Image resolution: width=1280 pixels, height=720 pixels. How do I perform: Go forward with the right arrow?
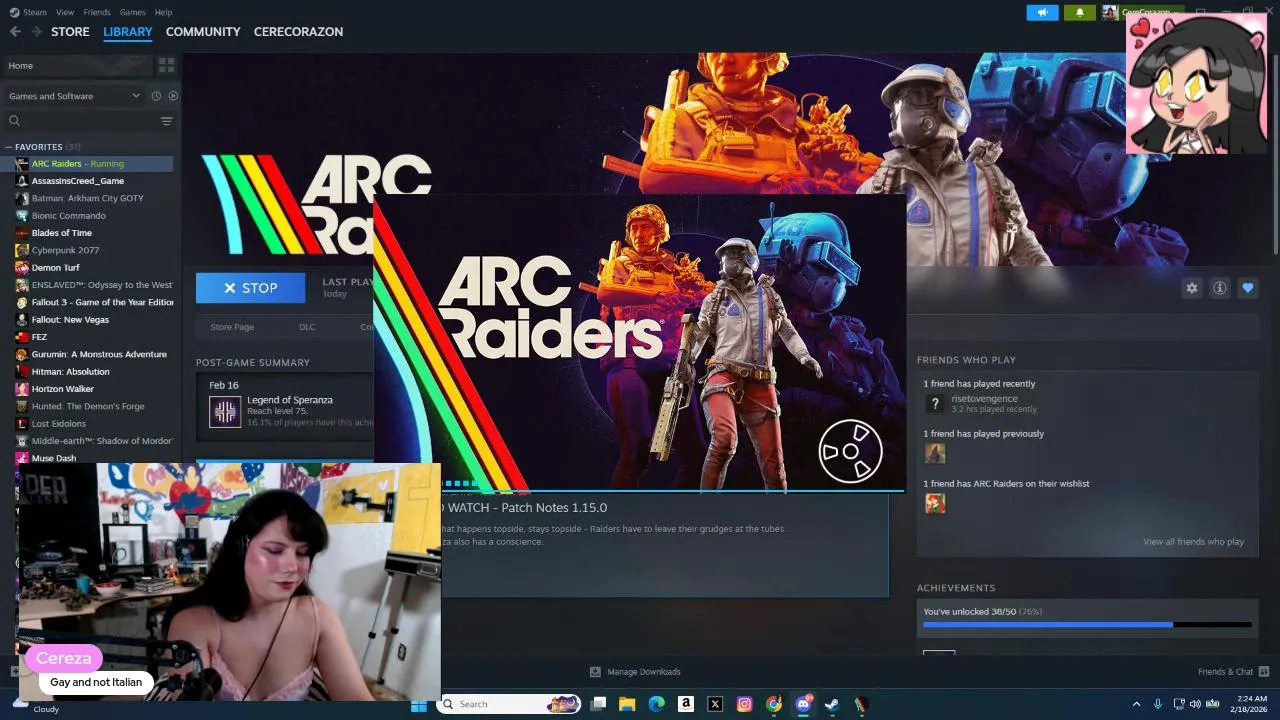36,32
